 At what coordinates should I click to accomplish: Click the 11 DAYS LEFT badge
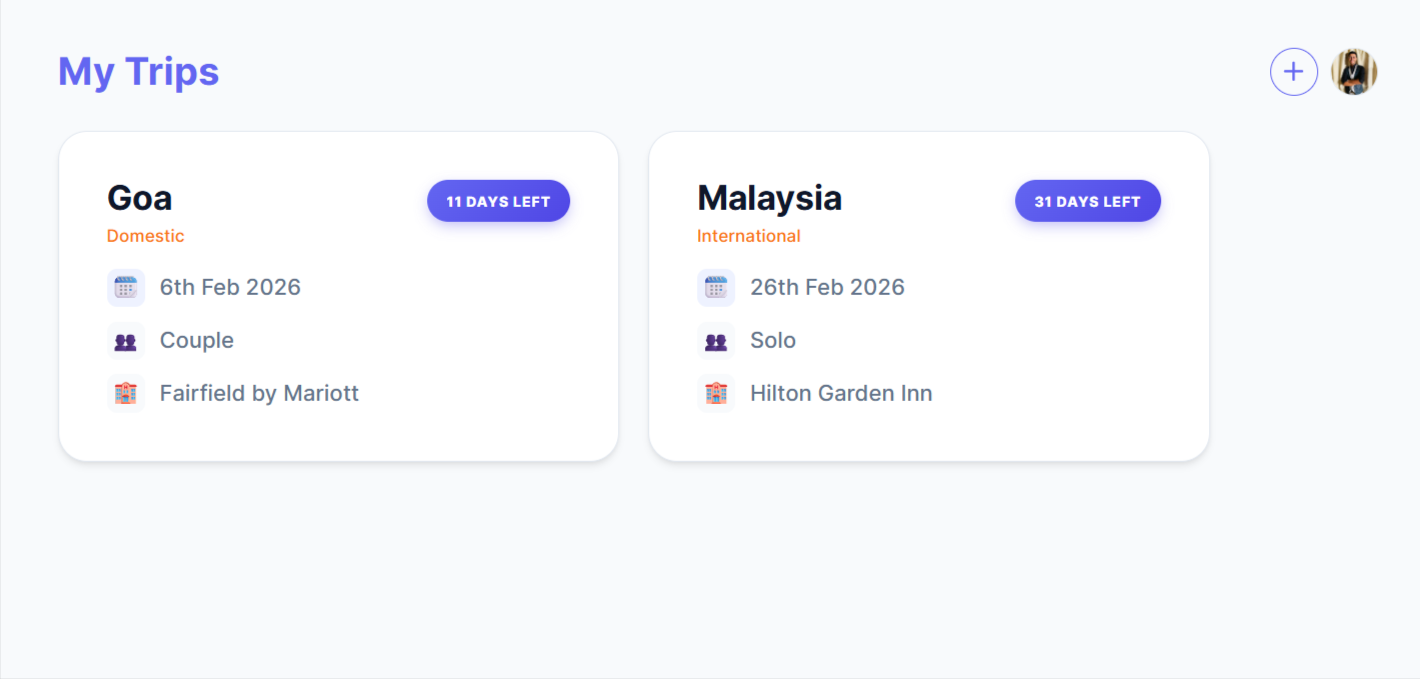[x=498, y=200]
